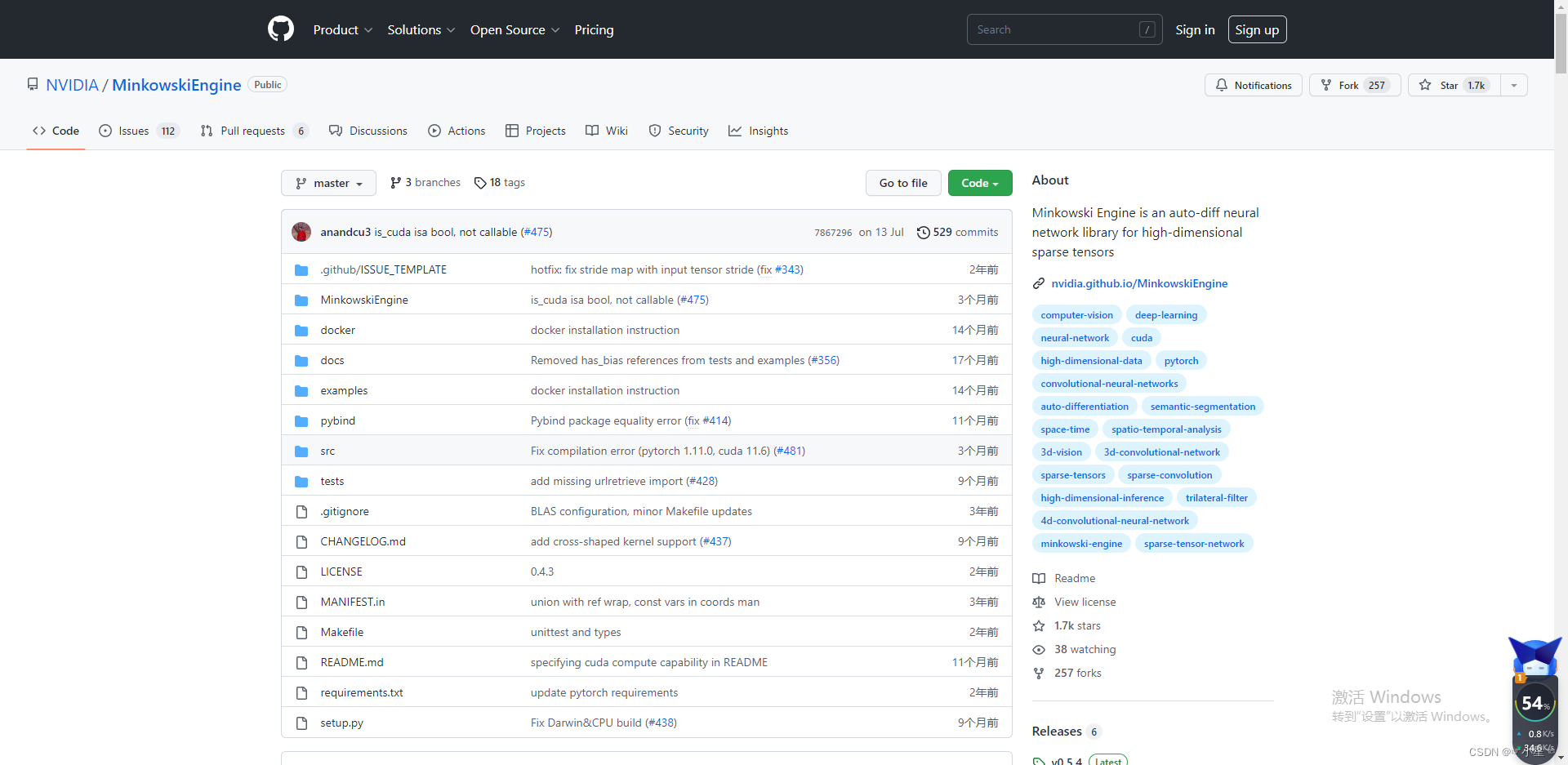
Task: Focus the GitHub search field
Action: point(1064,29)
